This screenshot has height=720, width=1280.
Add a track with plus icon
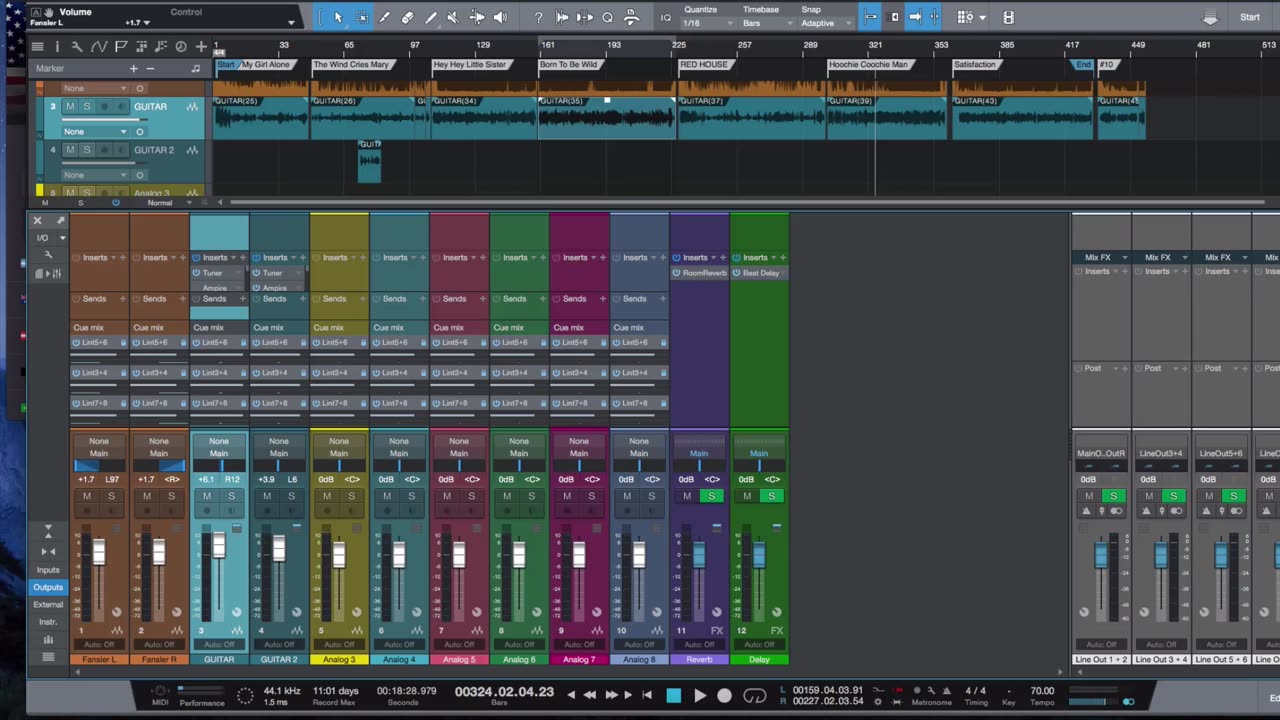(x=201, y=46)
